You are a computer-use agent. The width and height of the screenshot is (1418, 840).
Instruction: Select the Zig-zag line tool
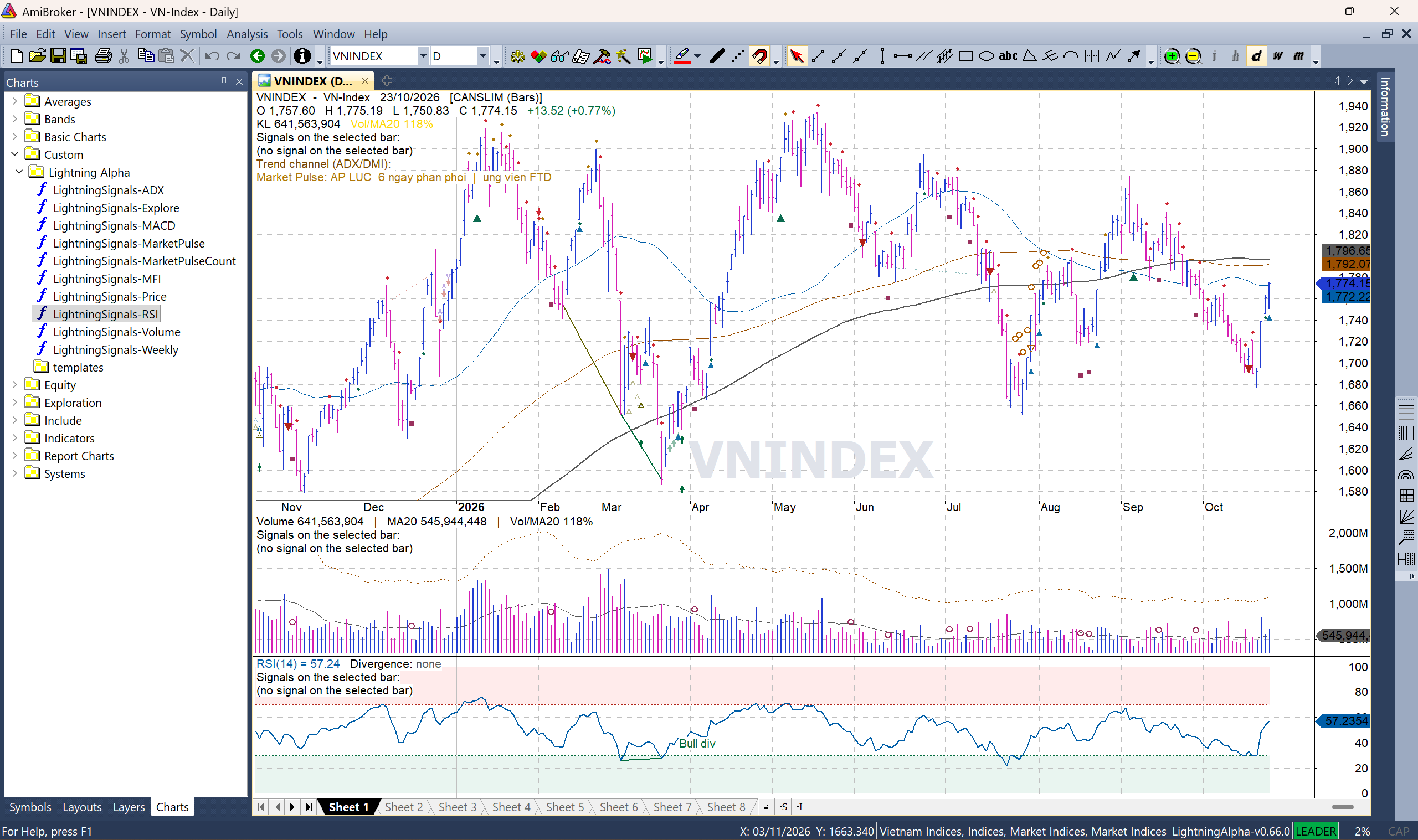coord(1113,56)
